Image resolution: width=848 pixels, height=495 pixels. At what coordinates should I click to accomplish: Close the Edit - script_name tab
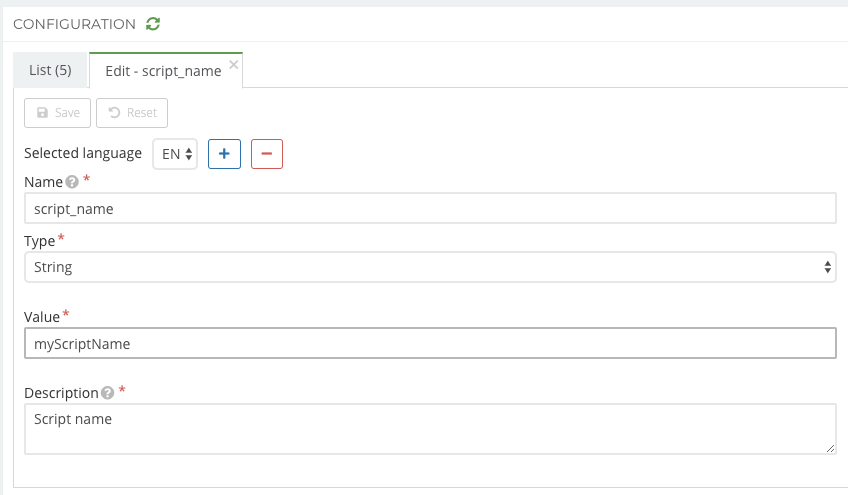[x=233, y=64]
